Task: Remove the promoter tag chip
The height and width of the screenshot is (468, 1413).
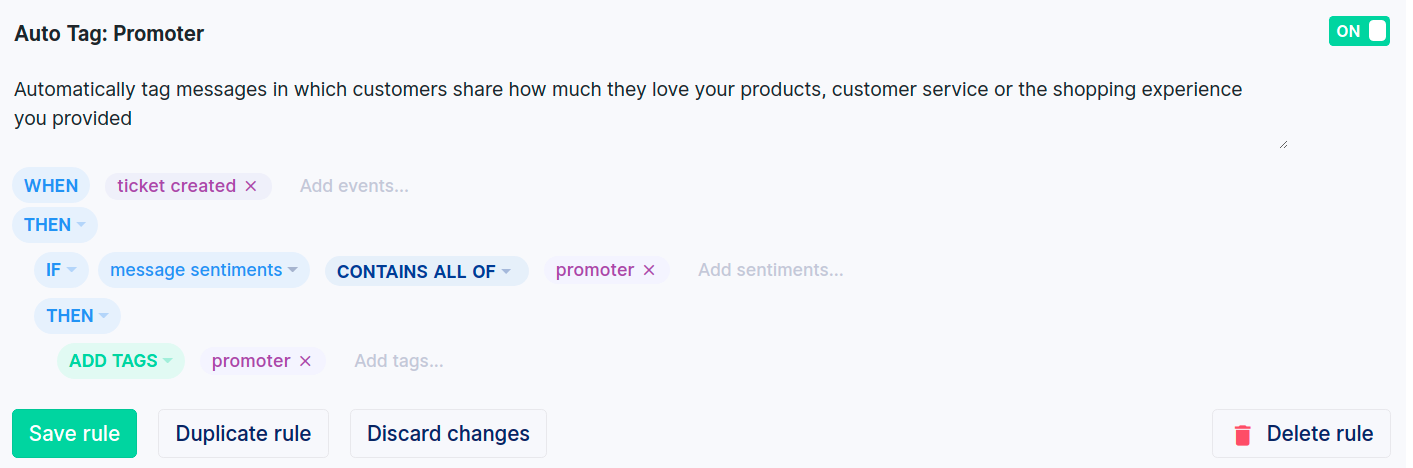Action: tap(305, 361)
